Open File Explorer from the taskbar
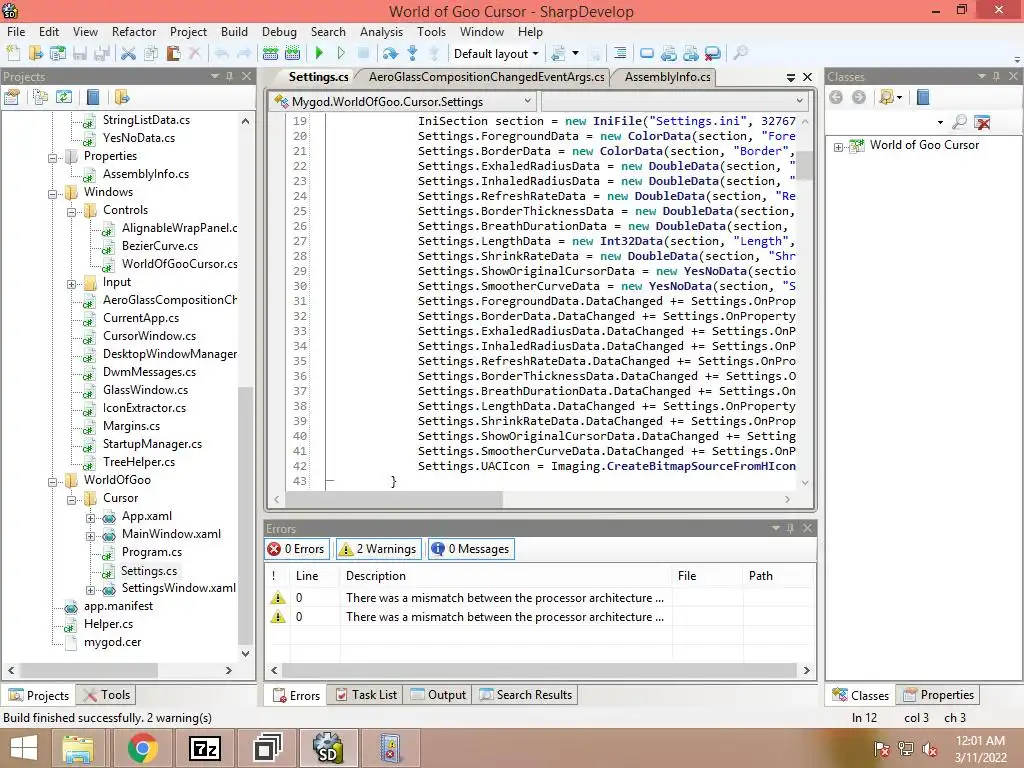The width and height of the screenshot is (1024, 768). click(78, 748)
